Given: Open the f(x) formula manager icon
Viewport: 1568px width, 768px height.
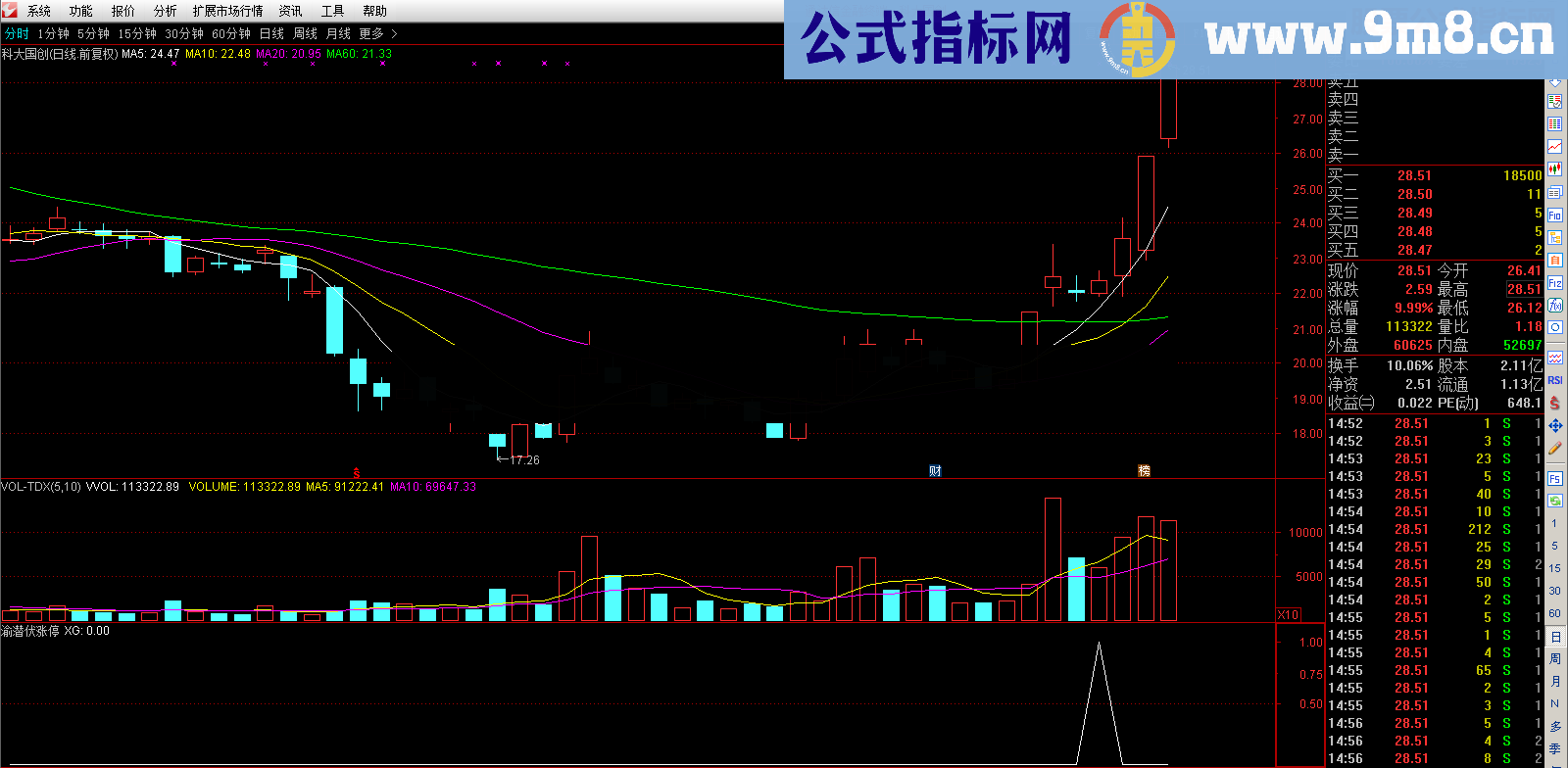Looking at the screenshot, I should (x=1555, y=306).
